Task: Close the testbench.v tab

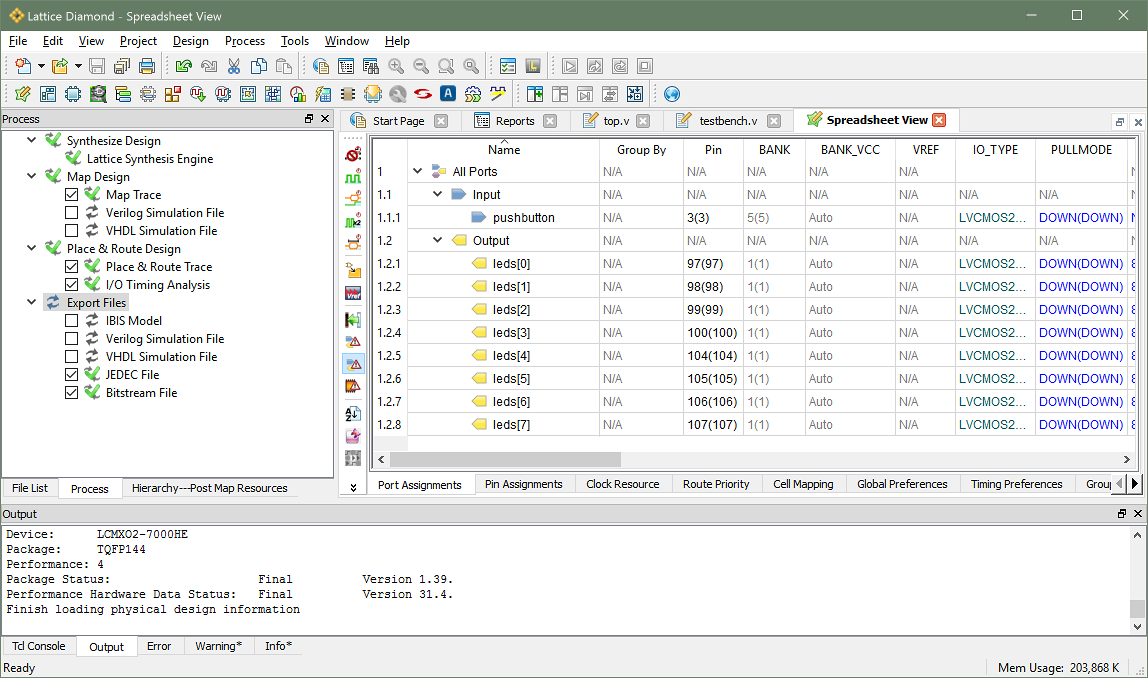Action: (774, 121)
